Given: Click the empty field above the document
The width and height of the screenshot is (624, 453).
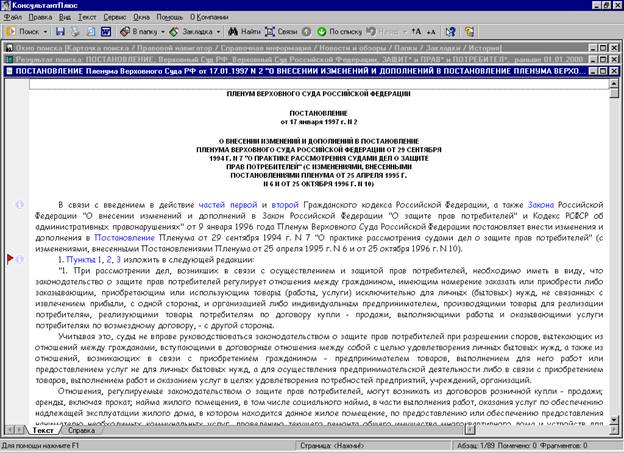Looking at the screenshot, I should [319, 84].
